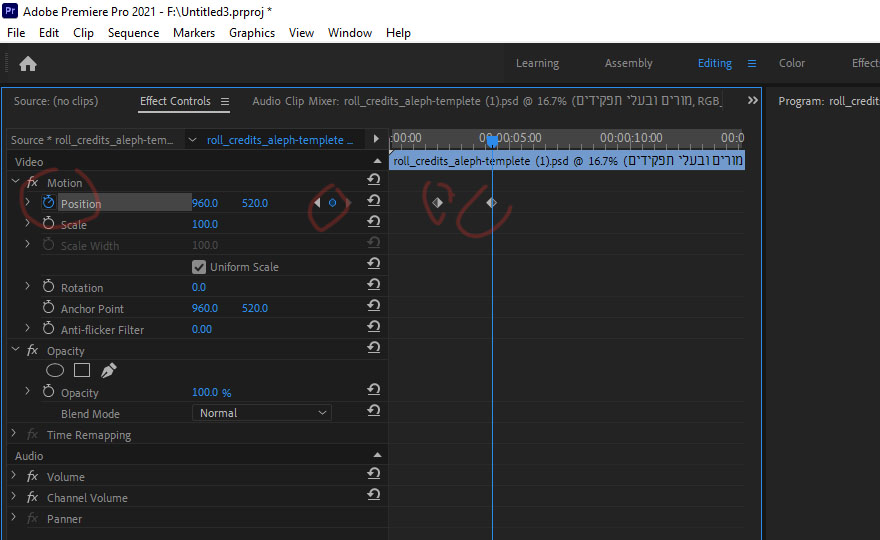Switch to the Color workspace
The height and width of the screenshot is (540, 880).
pyautogui.click(x=792, y=64)
